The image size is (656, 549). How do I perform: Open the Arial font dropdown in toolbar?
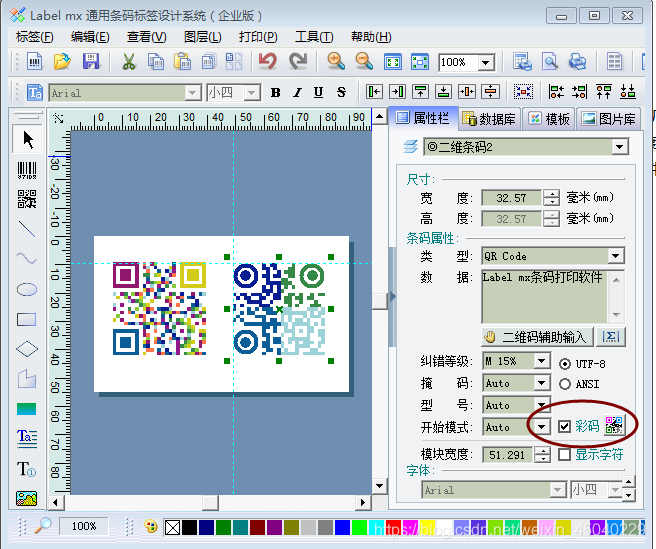point(192,92)
